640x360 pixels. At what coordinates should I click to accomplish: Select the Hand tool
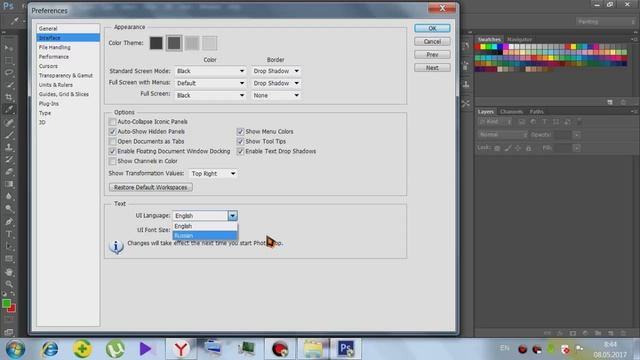pos(9,272)
